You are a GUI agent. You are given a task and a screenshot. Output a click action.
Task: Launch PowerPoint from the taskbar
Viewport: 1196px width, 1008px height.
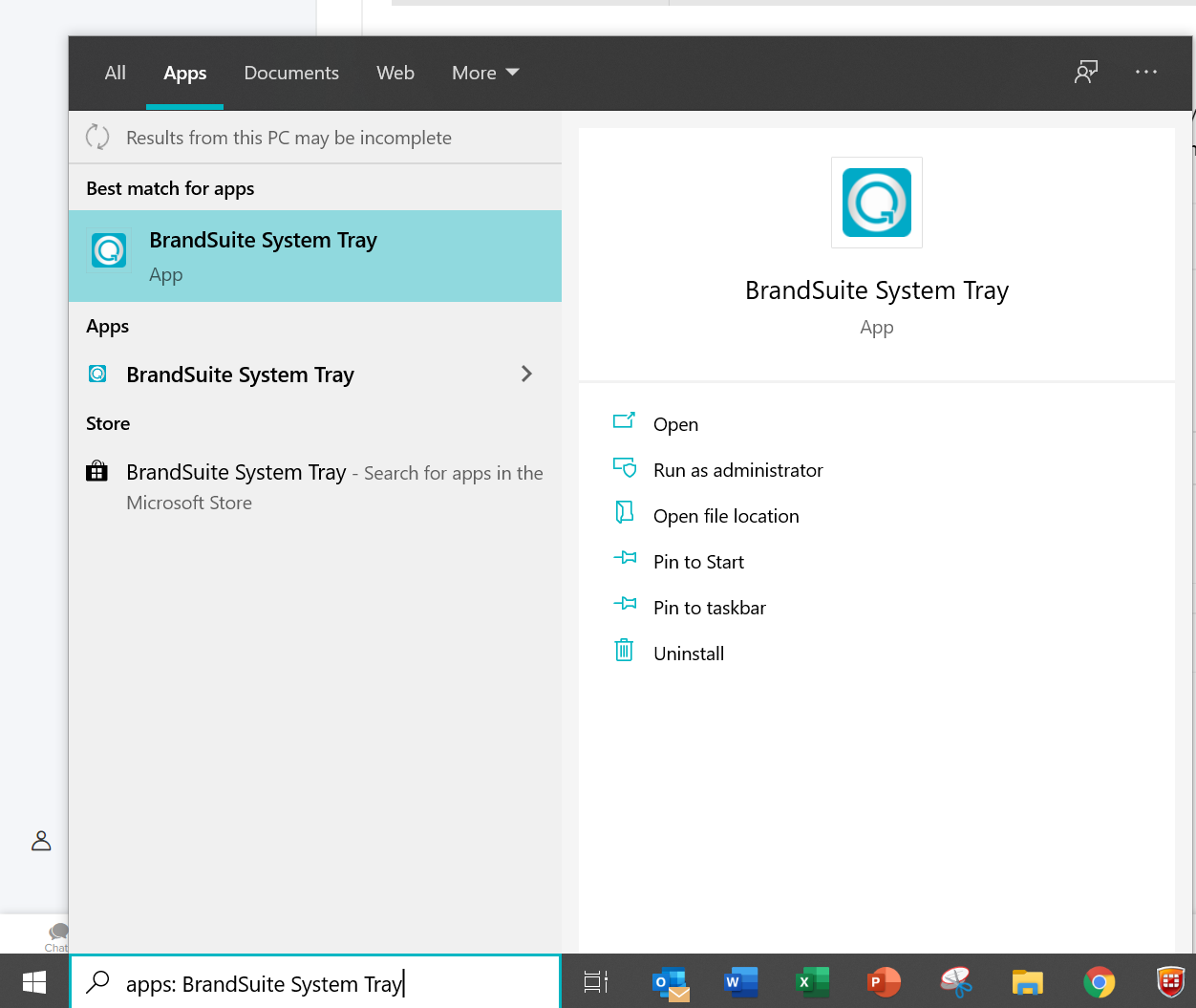[884, 982]
